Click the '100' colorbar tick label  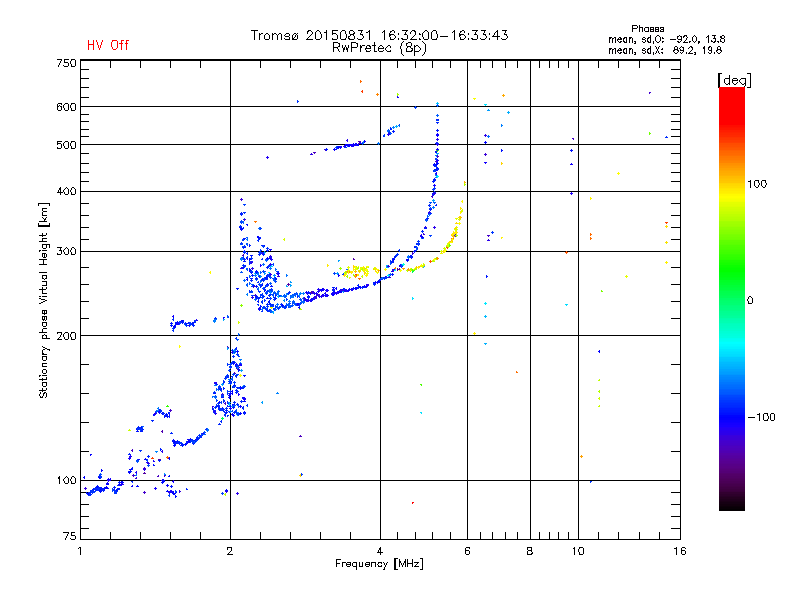click(x=757, y=184)
